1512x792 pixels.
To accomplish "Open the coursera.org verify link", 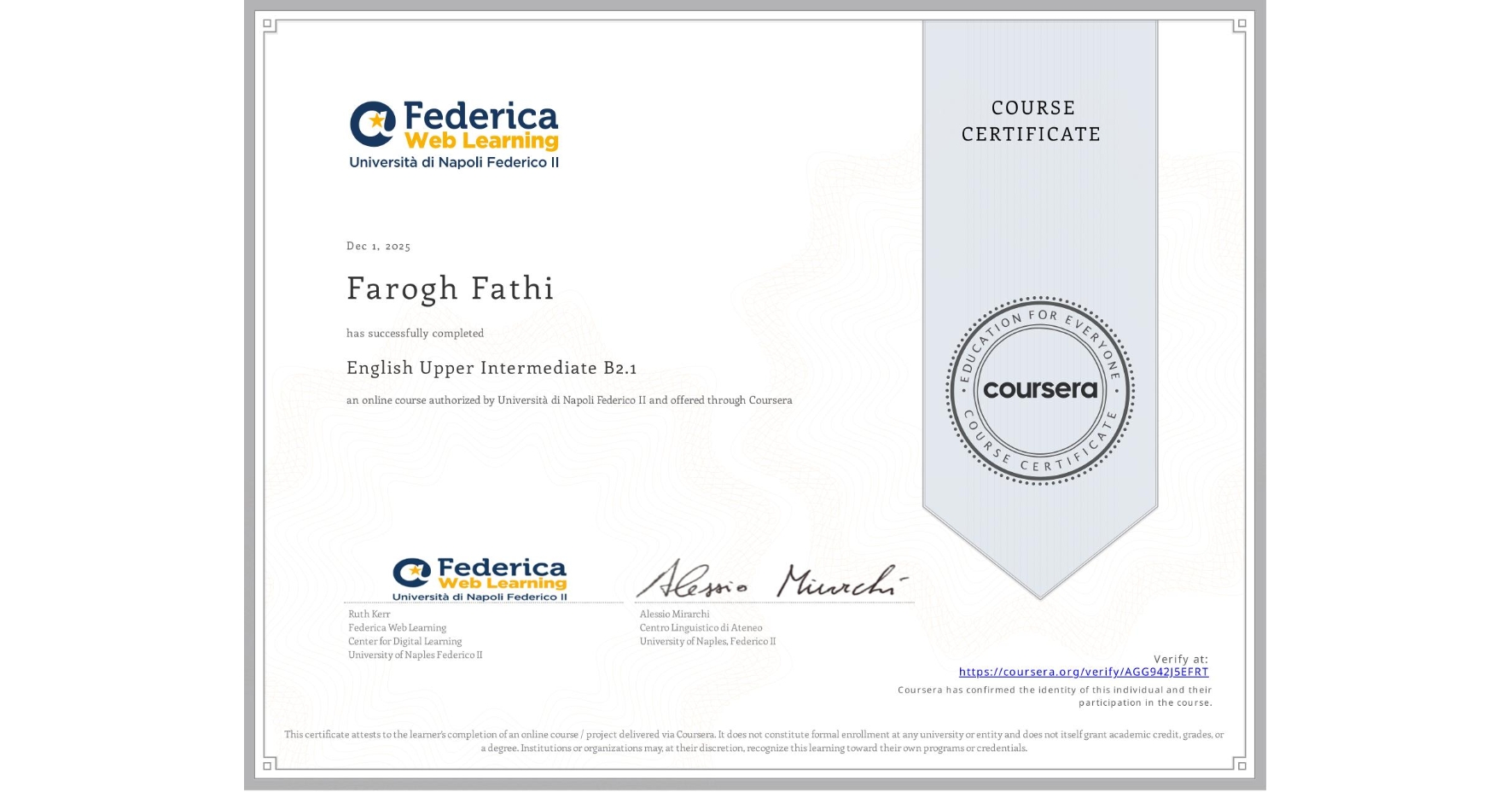I will (x=1084, y=672).
